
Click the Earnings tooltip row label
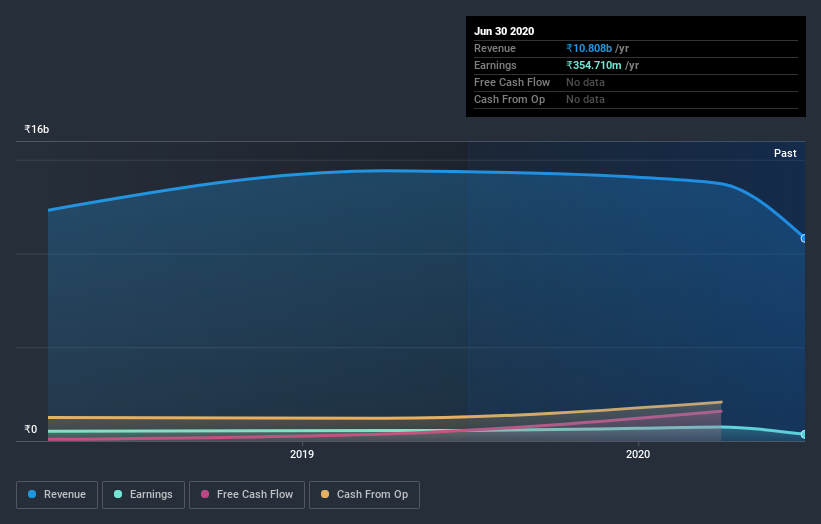[495, 65]
